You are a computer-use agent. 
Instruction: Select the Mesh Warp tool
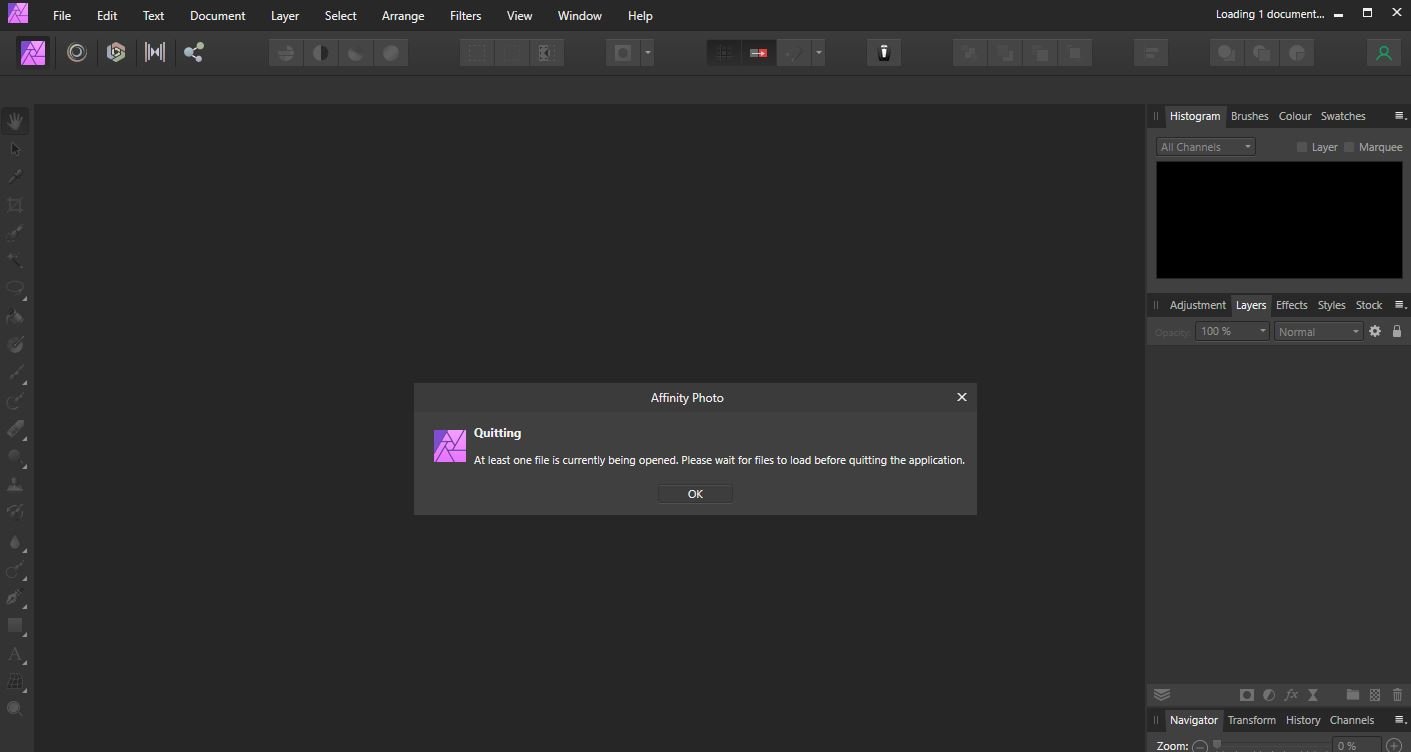[15, 682]
